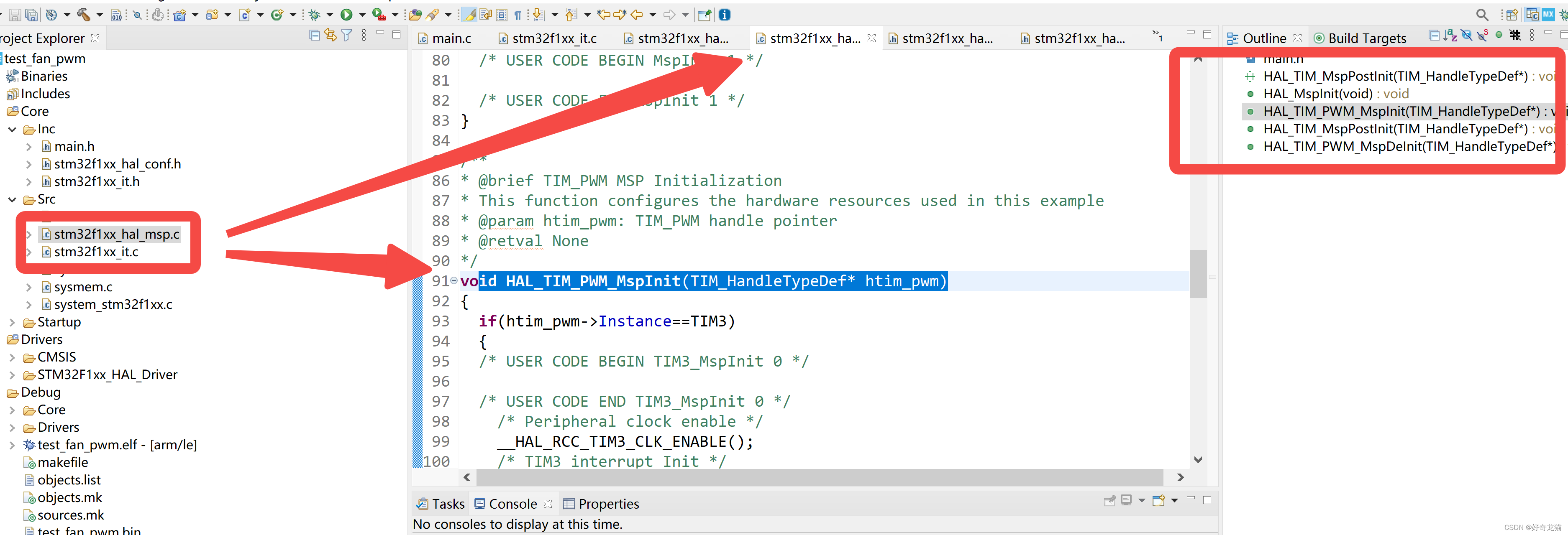
Task: Show hidden editor tabs list
Action: (1157, 35)
